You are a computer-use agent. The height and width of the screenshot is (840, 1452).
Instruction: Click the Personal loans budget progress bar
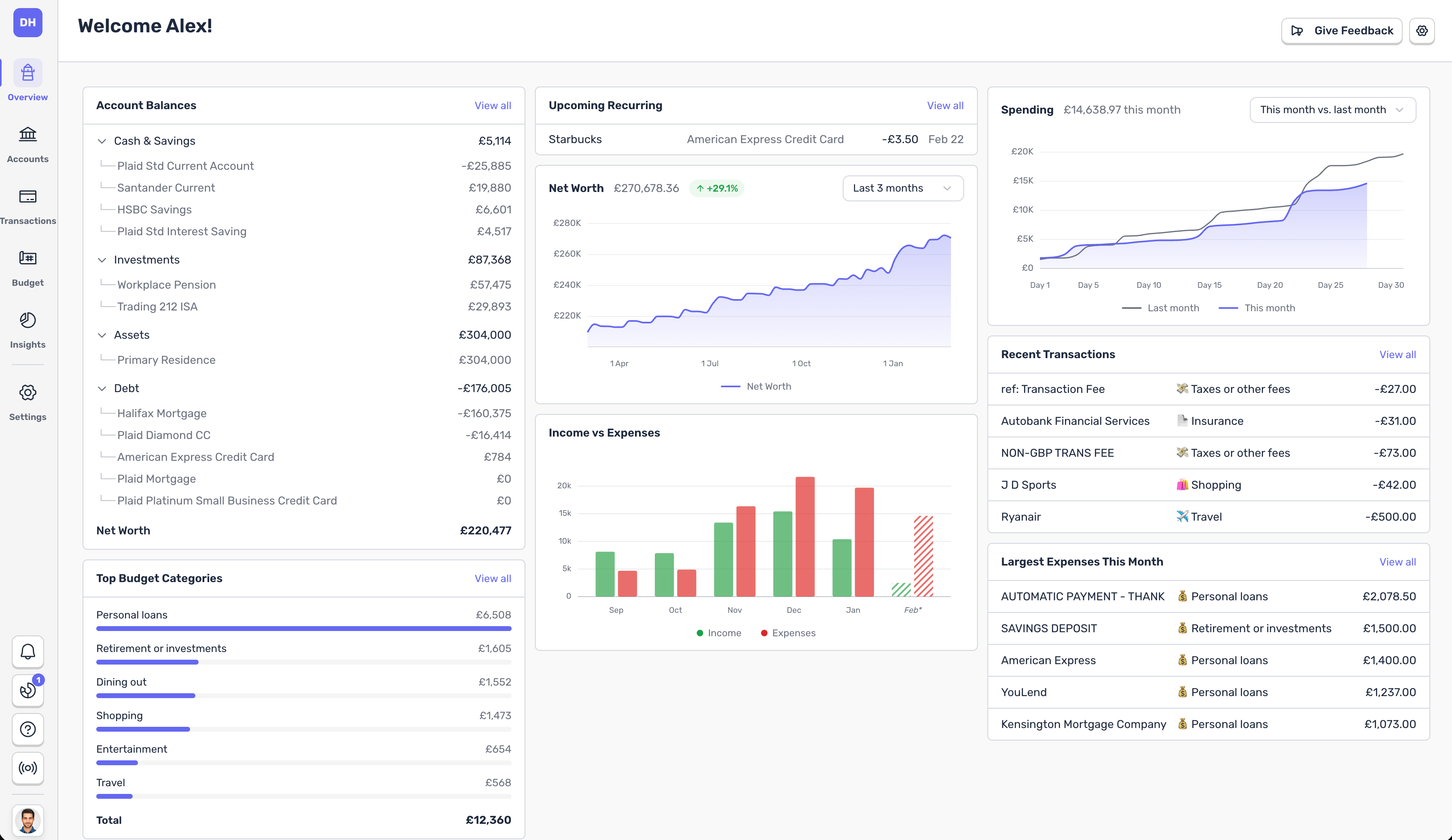coord(304,628)
